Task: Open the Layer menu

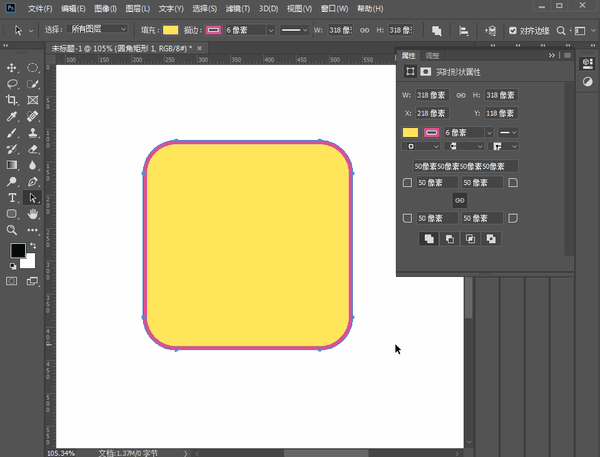Action: pyautogui.click(x=138, y=8)
